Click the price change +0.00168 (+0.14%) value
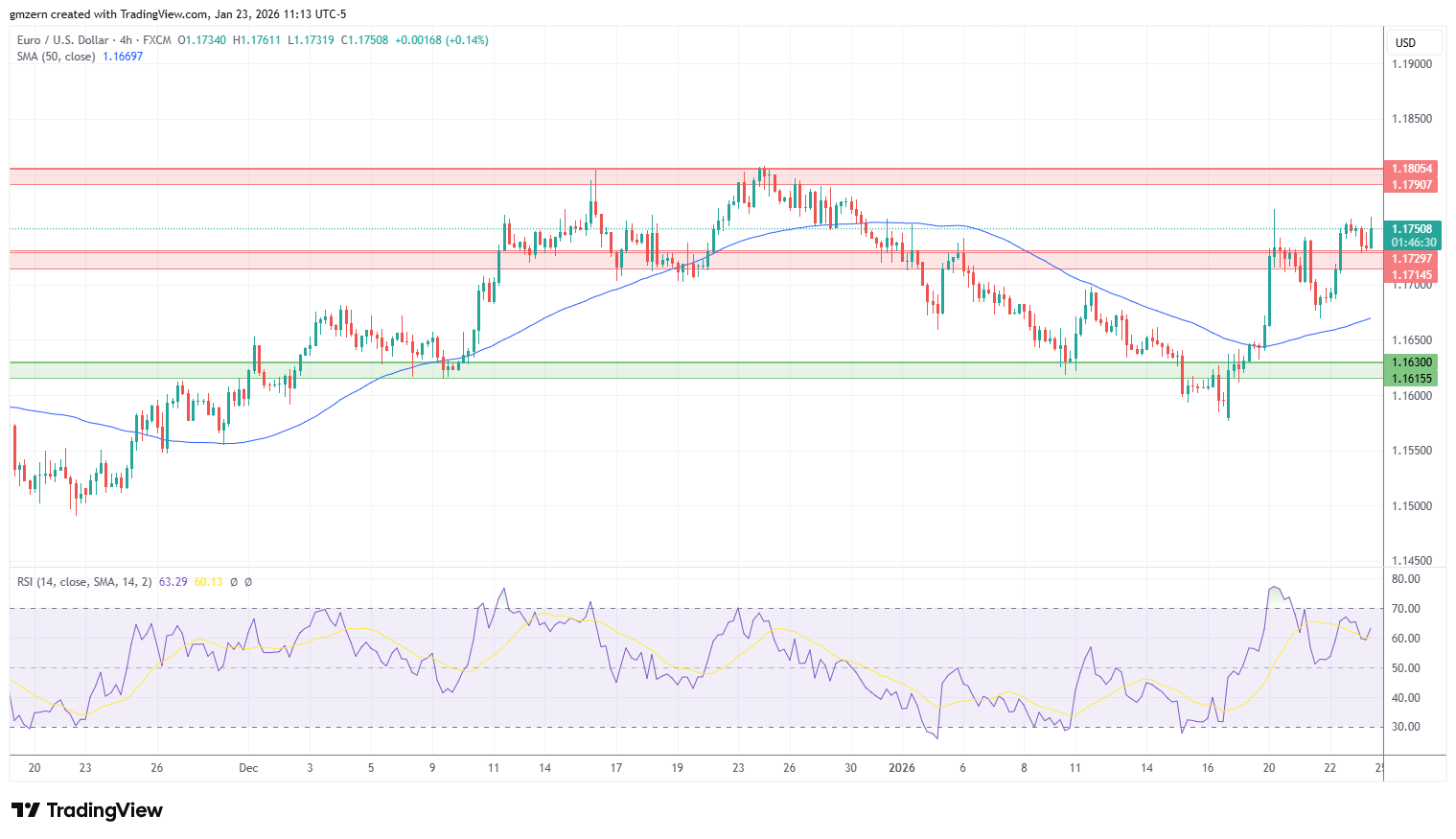The height and width of the screenshot is (839, 1456). 442,40
